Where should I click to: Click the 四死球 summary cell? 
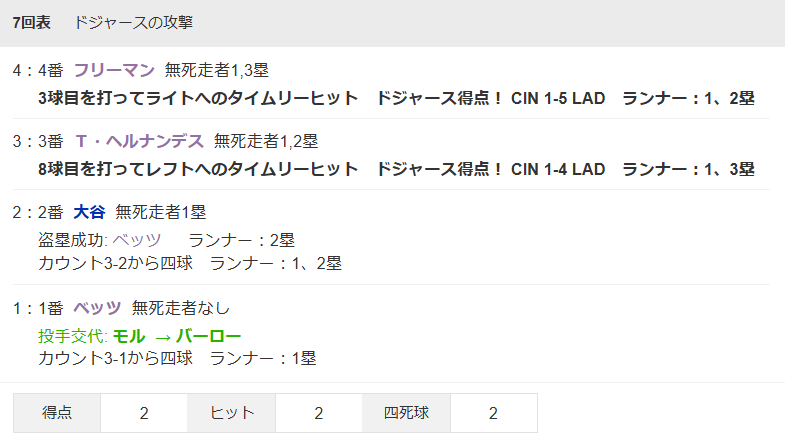(x=405, y=413)
